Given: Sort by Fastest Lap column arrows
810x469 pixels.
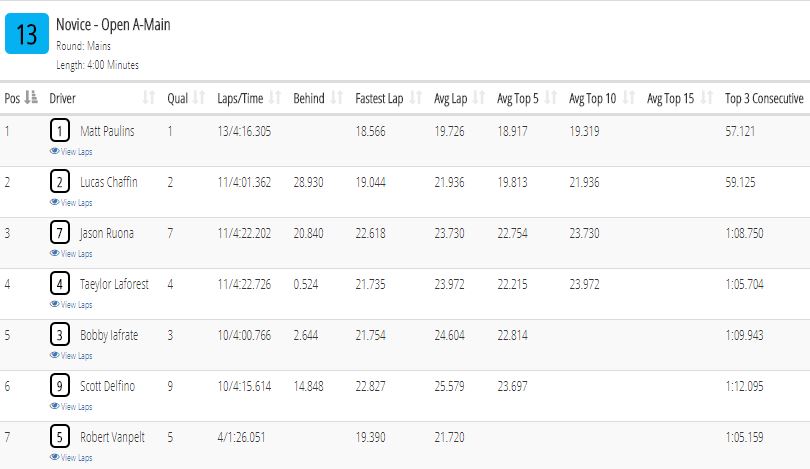Looking at the screenshot, I should pyautogui.click(x=416, y=97).
